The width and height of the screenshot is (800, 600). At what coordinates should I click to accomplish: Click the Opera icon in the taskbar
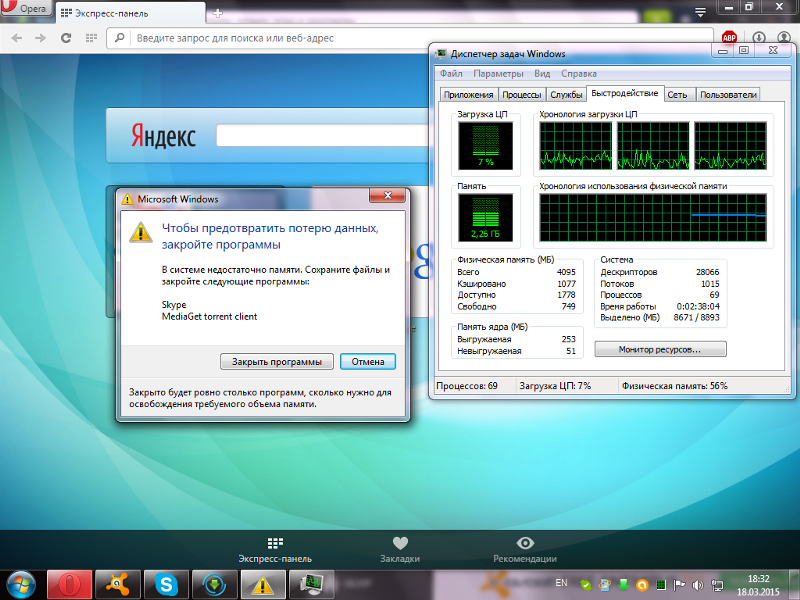pyautogui.click(x=69, y=583)
